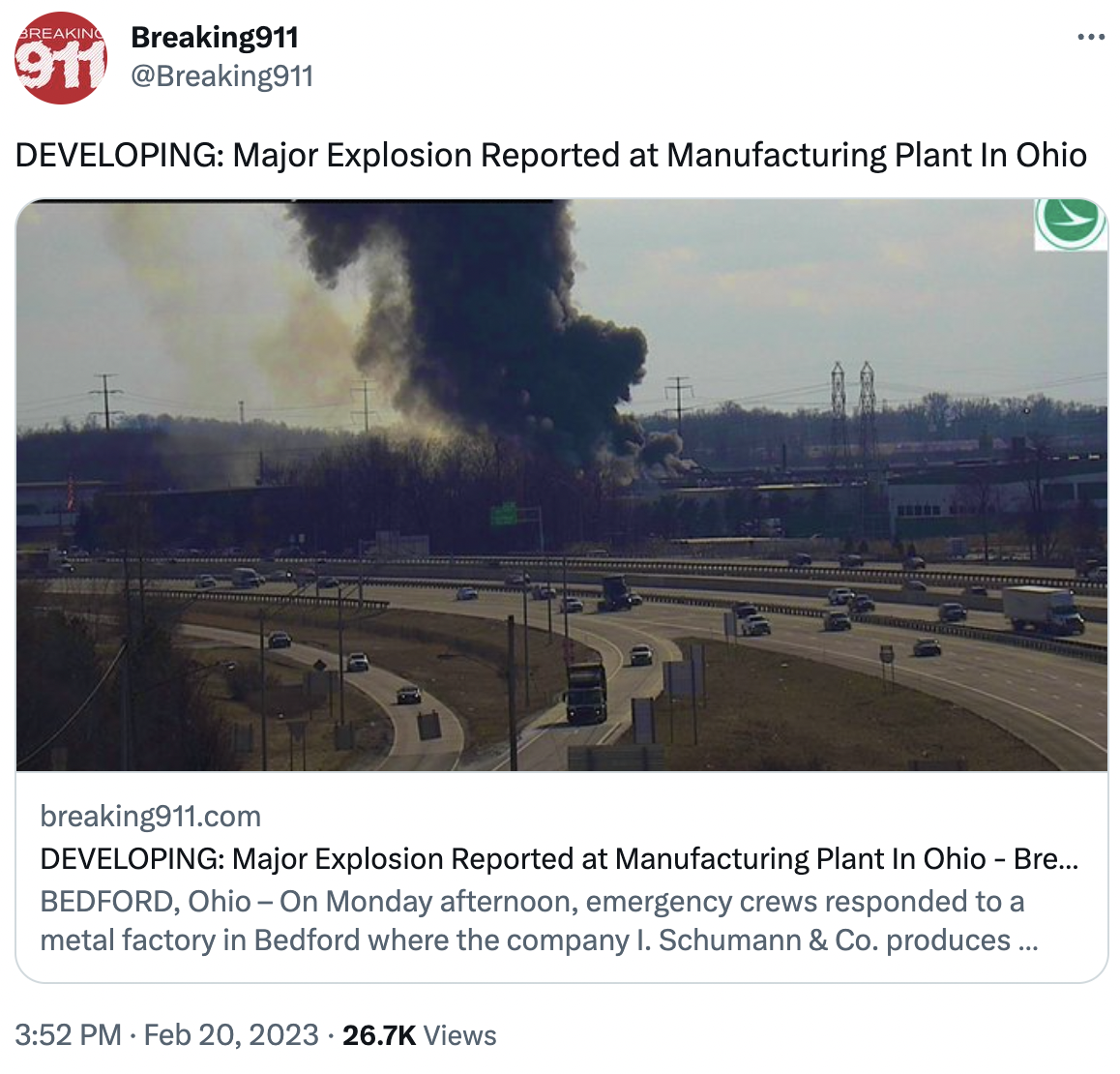Open the @Breaking911 handle link
The height and width of the screenshot is (1074, 1120).
[222, 75]
